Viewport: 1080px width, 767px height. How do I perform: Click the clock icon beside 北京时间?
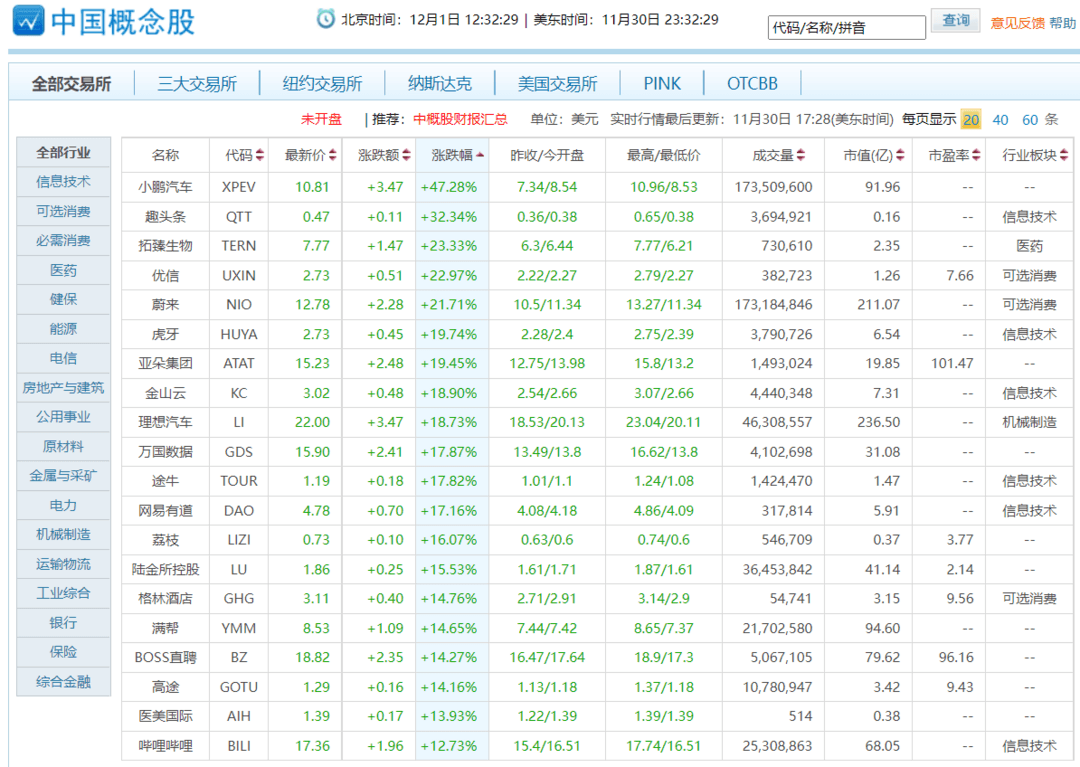click(x=325, y=19)
